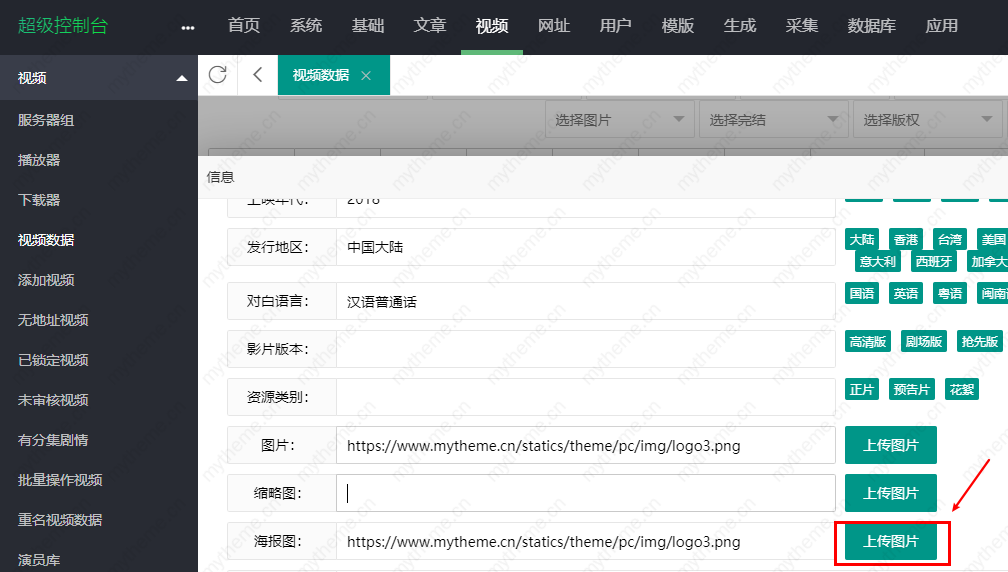Click the back arrow chevron icon
The width and height of the screenshot is (1008, 572).
click(x=258, y=75)
